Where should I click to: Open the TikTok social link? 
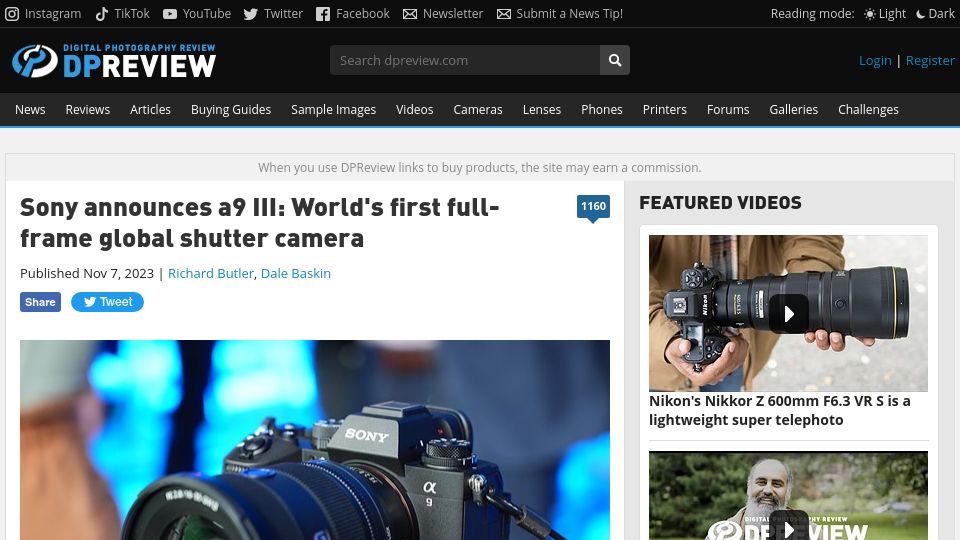122,13
